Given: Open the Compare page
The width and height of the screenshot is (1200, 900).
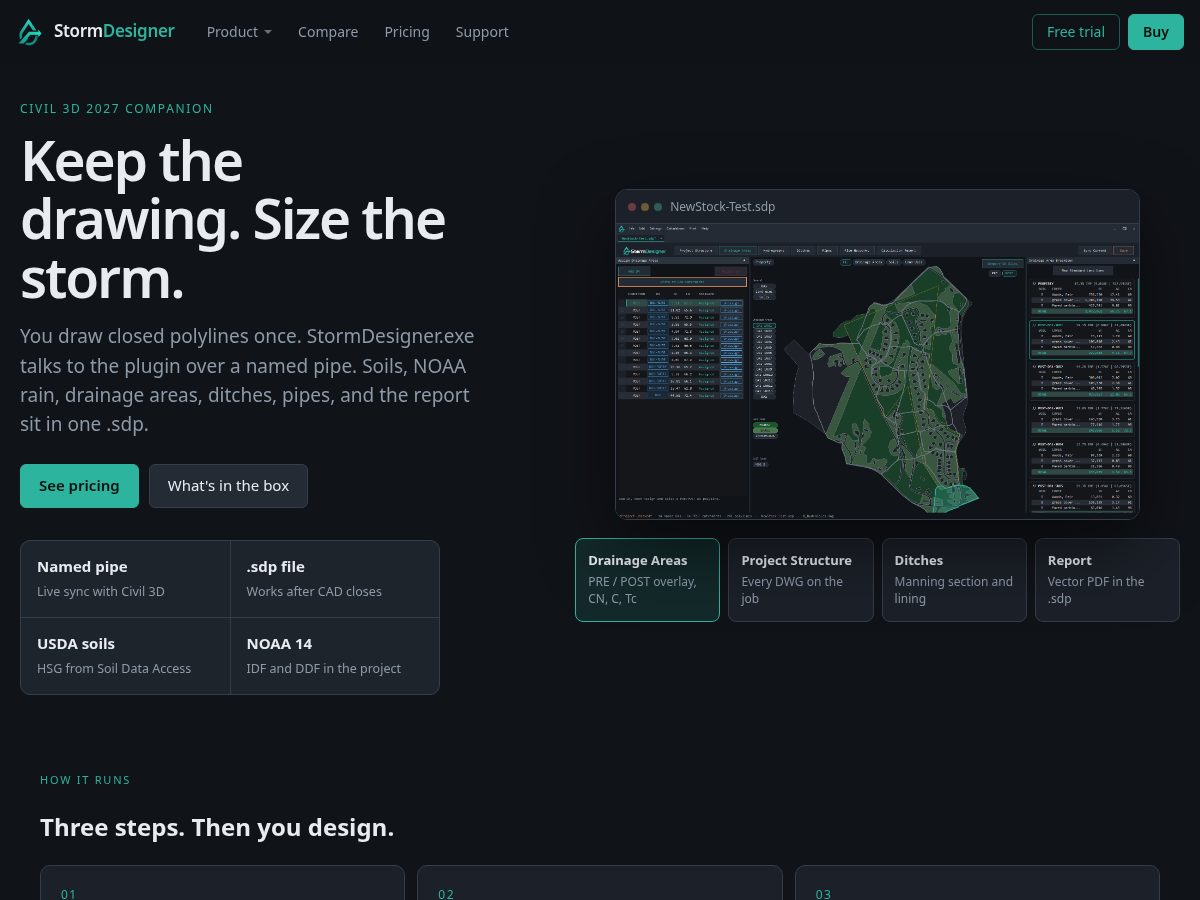Looking at the screenshot, I should (328, 32).
